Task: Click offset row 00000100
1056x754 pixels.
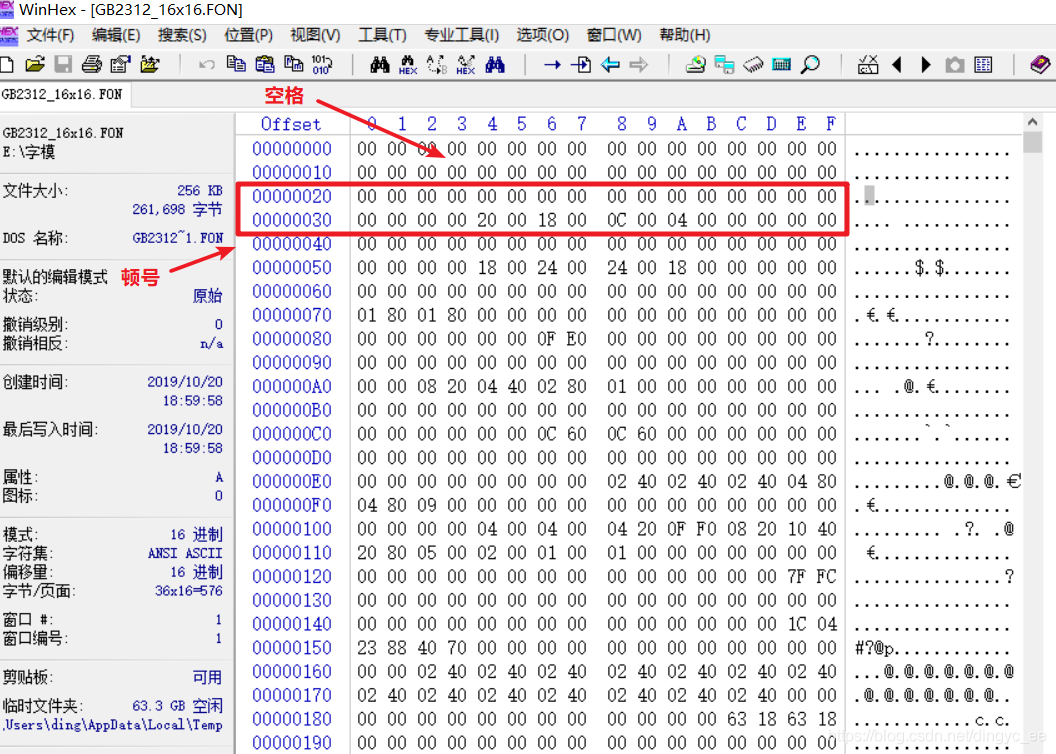Action: tap(292, 529)
